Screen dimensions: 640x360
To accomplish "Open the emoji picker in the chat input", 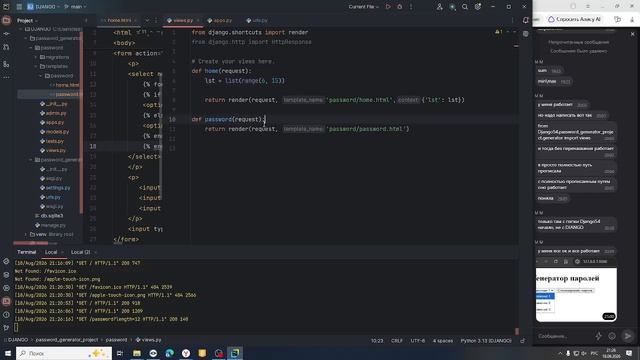I will (x=612, y=336).
